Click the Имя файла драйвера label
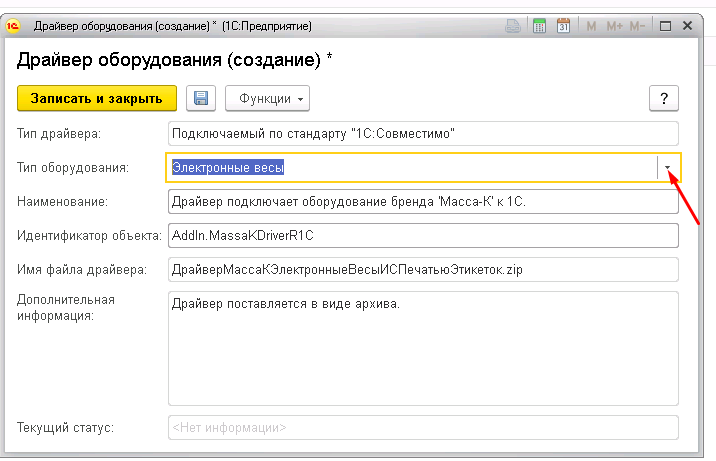Screen dimensions: 716x461 [82, 270]
